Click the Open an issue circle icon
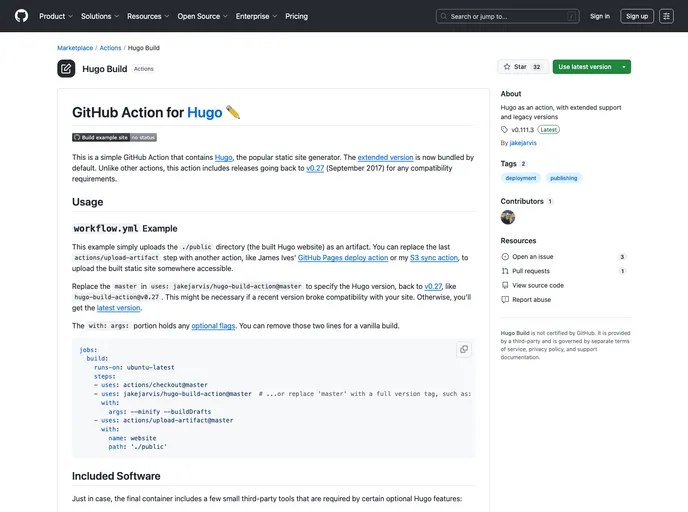Viewport: 688px width, 512px height. pos(505,257)
